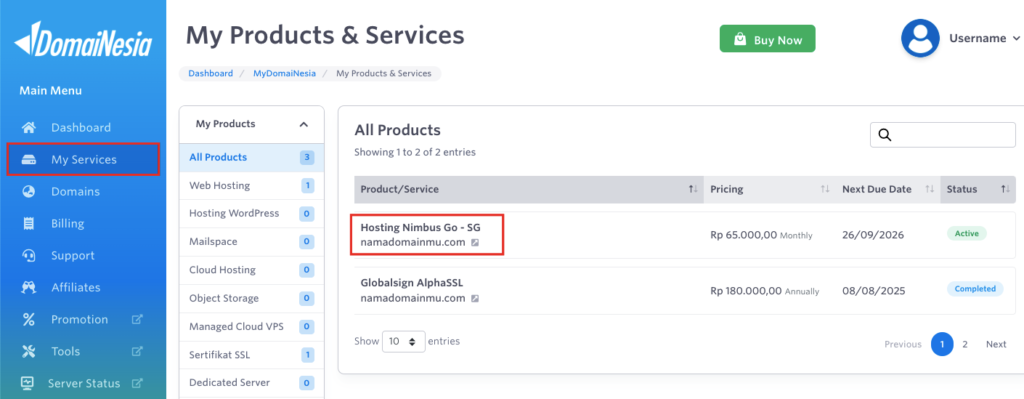Filter by Web Hosting

(251, 185)
